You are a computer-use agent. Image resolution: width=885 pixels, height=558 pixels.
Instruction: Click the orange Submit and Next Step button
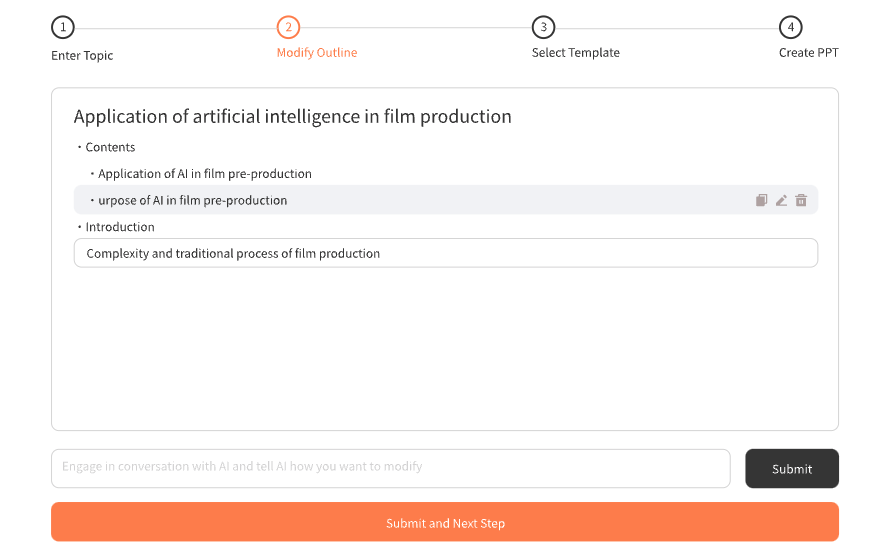445,522
